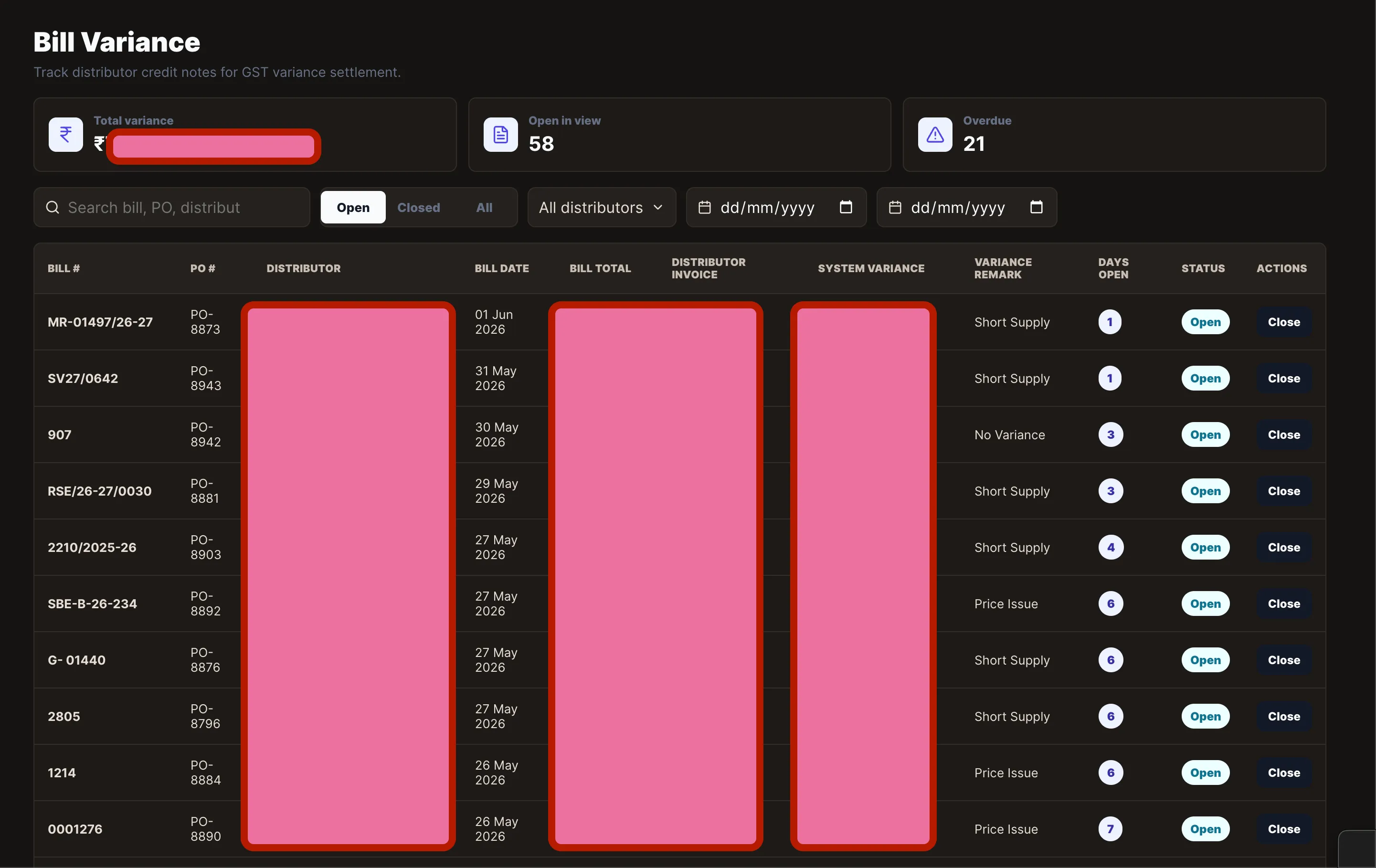
Task: Click the second dd/mm/yyyy date input
Action: pyautogui.click(x=966, y=207)
